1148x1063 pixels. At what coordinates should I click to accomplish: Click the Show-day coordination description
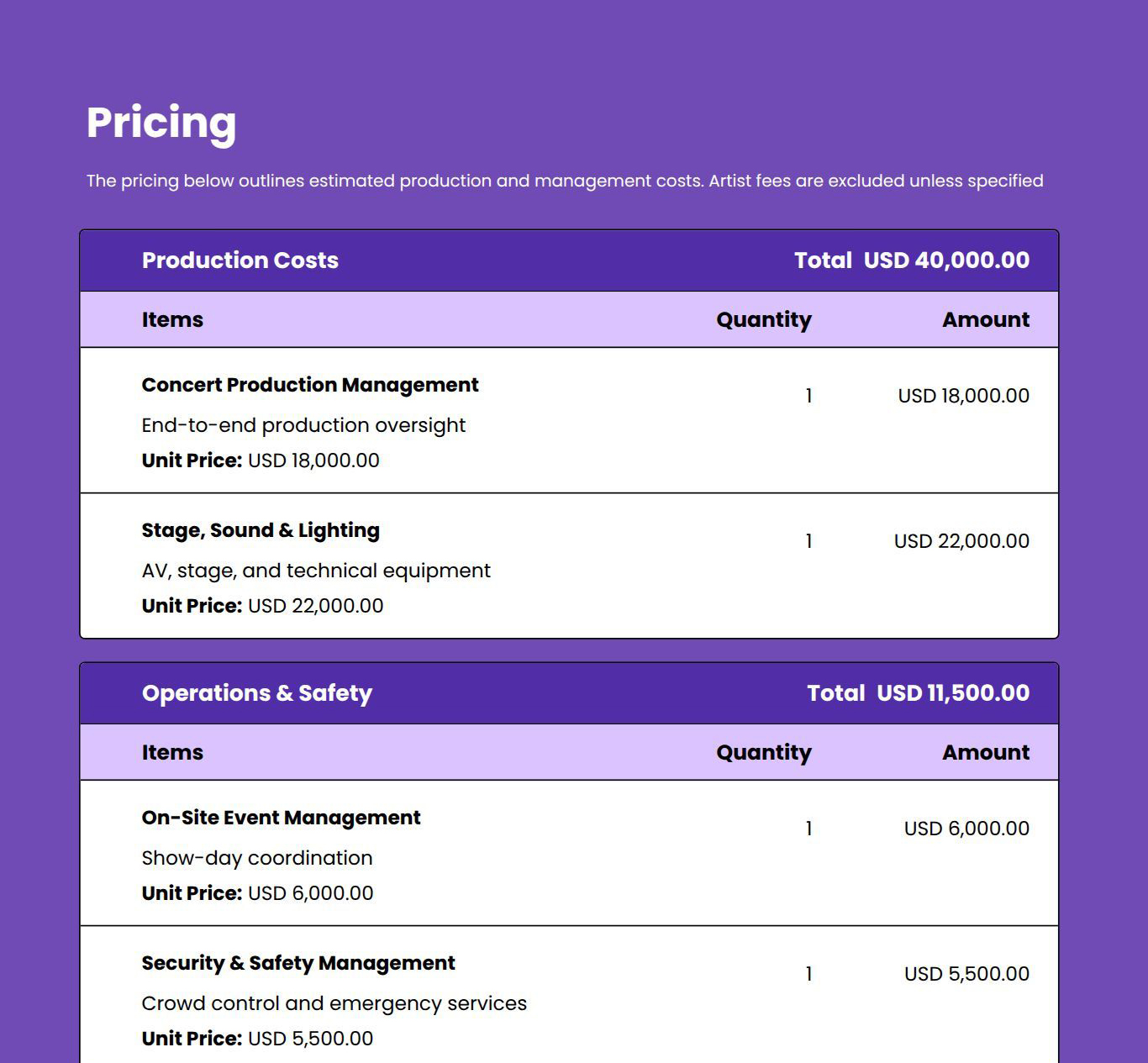click(x=256, y=858)
